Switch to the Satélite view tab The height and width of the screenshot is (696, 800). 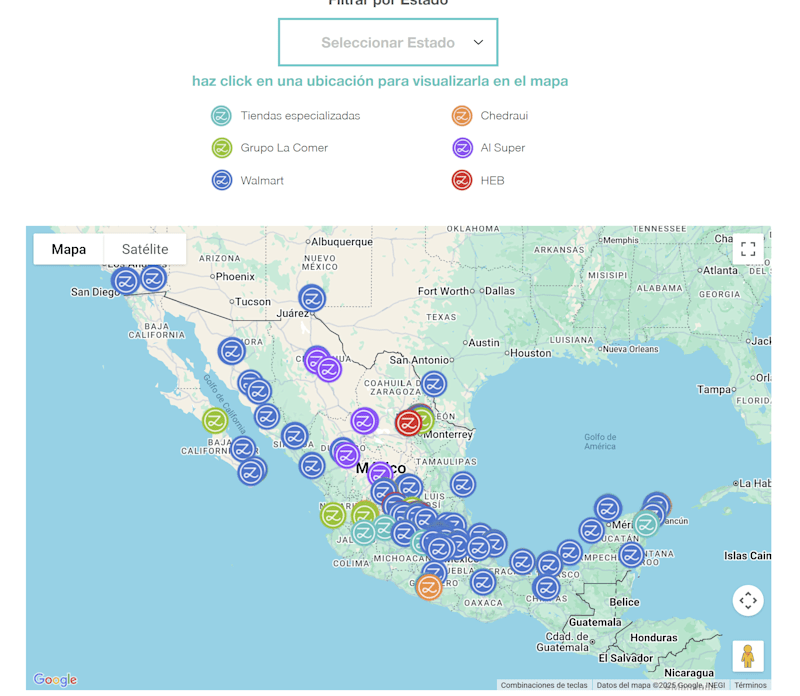click(x=145, y=249)
